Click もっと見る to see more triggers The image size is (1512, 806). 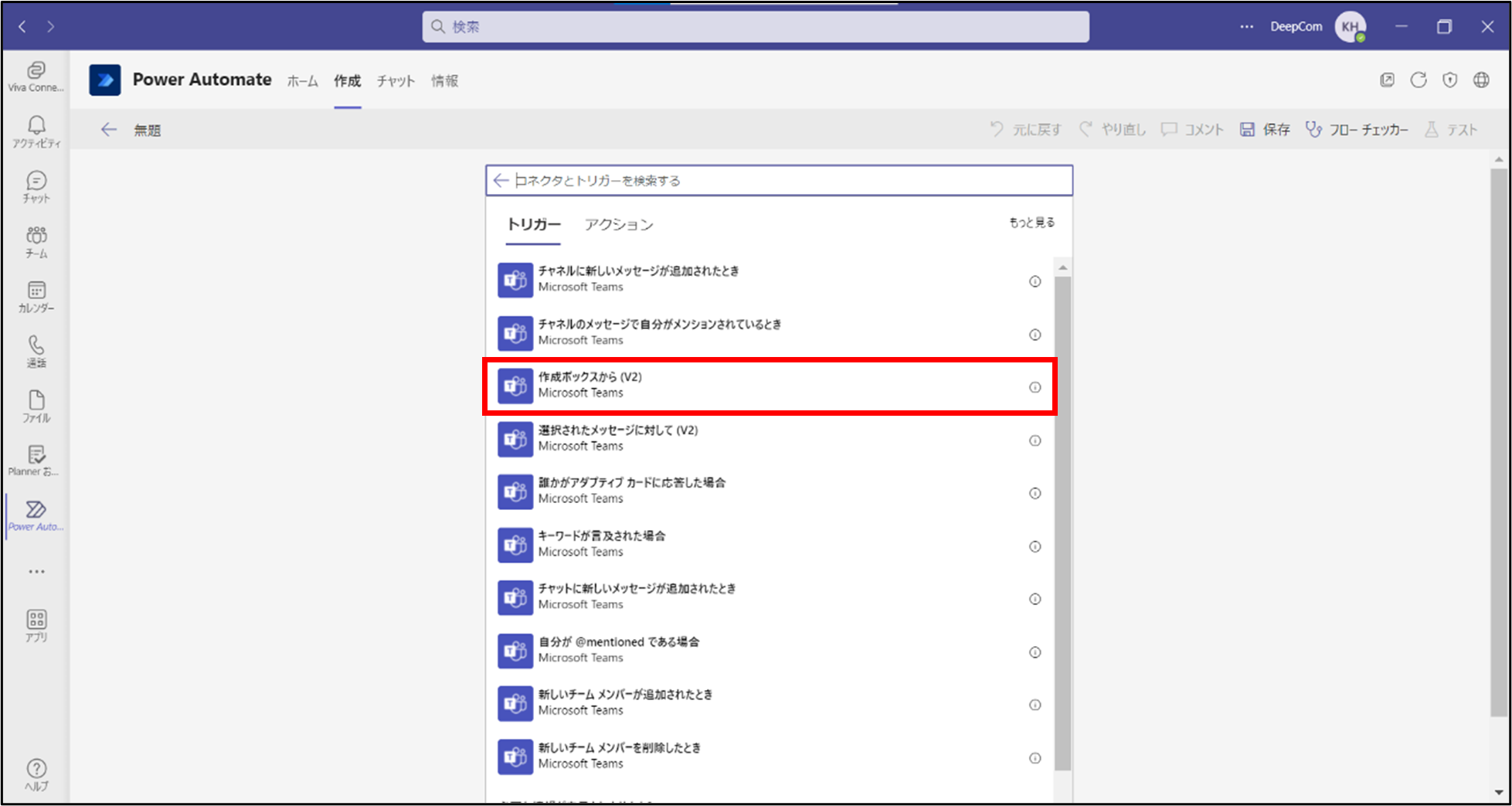pos(1031,223)
